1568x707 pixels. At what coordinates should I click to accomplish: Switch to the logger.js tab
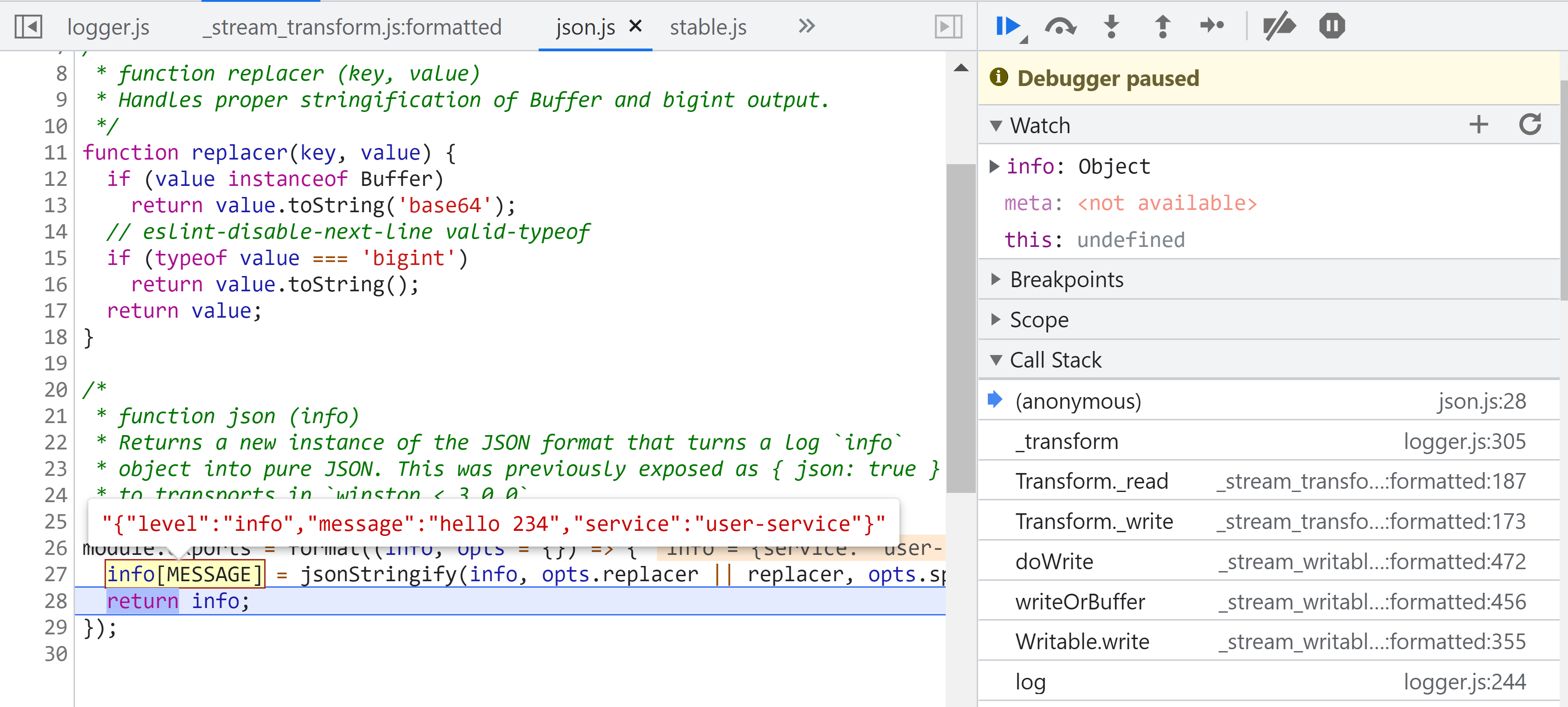coord(108,27)
